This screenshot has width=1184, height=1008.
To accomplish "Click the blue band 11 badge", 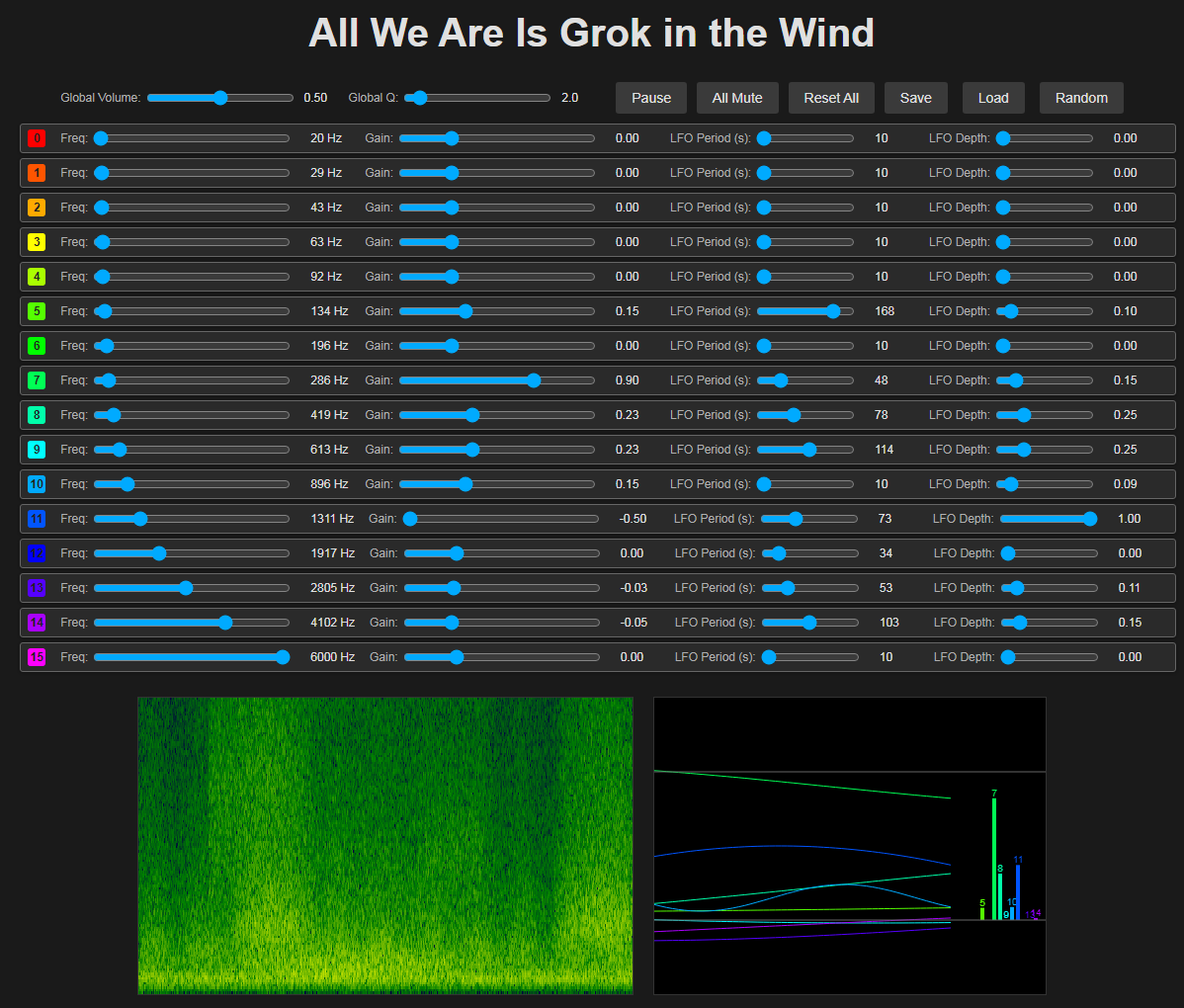I will [x=37, y=519].
